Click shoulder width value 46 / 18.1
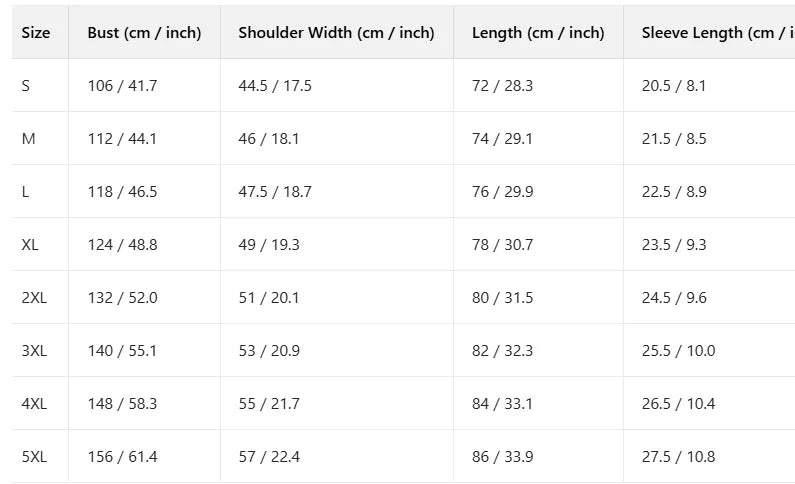The width and height of the screenshot is (795, 484). point(269,139)
